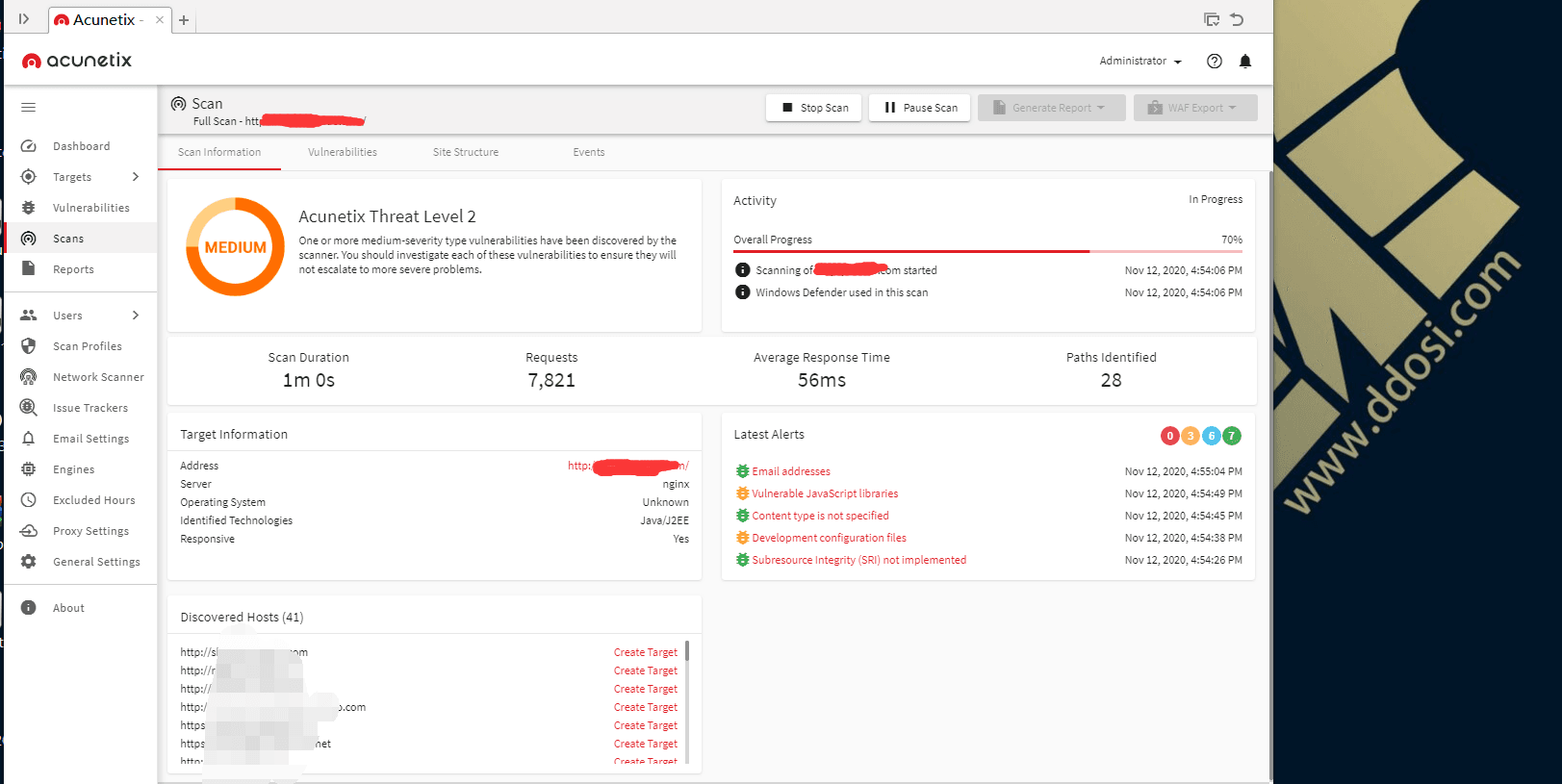Toggle the hamburger sidebar menu
1562x784 pixels.
pos(29,108)
